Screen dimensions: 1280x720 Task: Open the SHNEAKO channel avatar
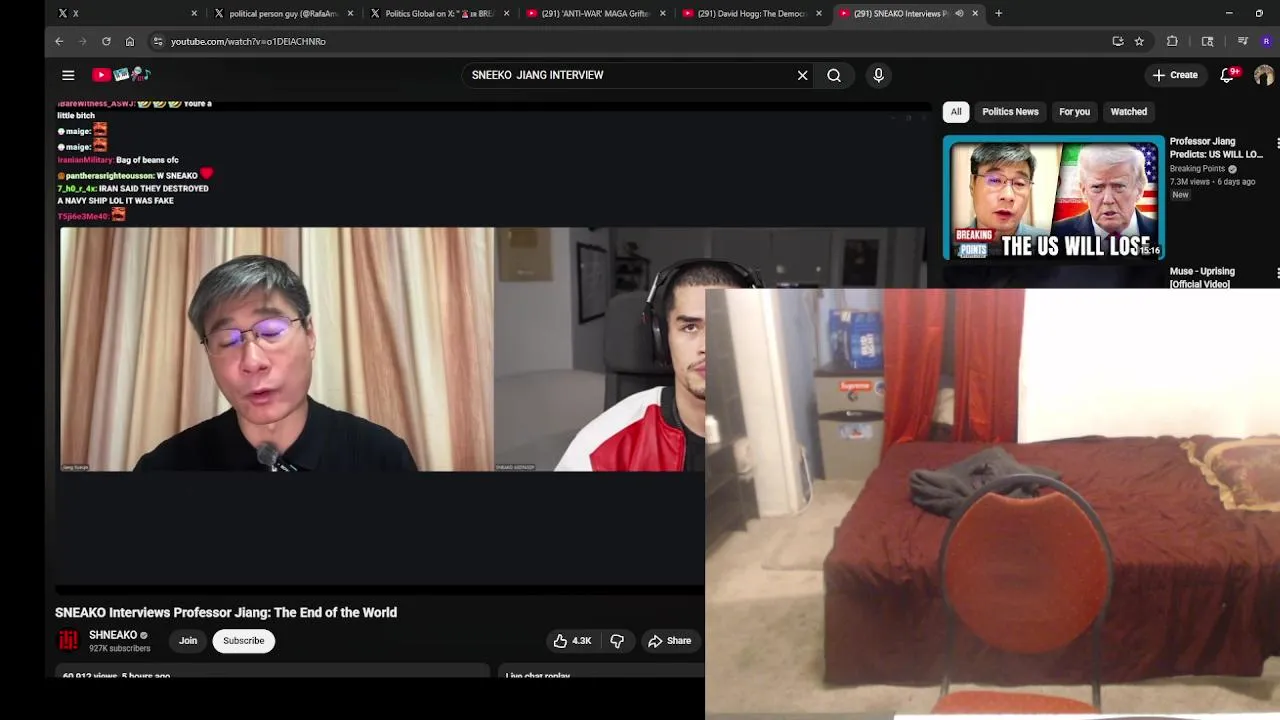point(68,641)
